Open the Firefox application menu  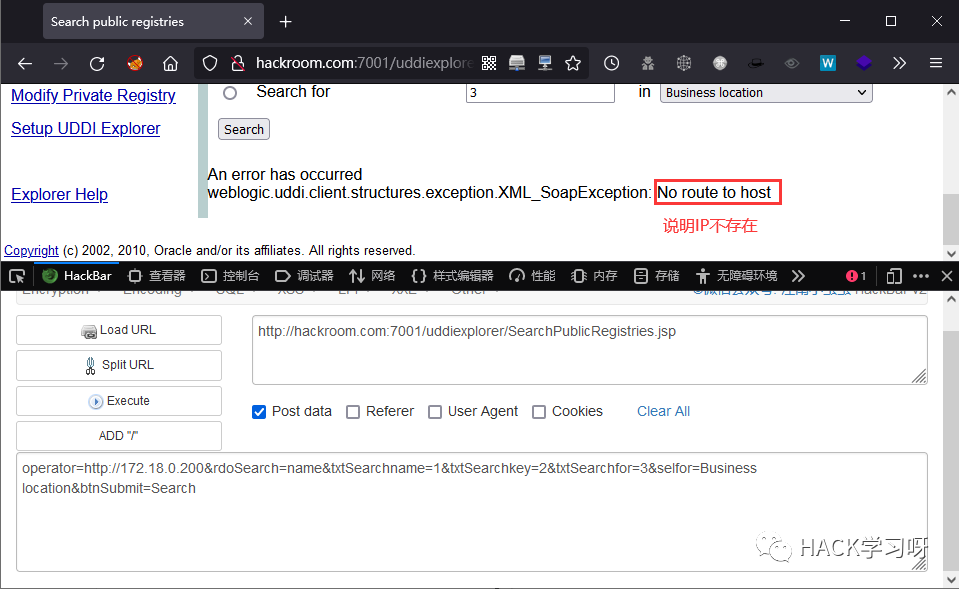(x=936, y=63)
